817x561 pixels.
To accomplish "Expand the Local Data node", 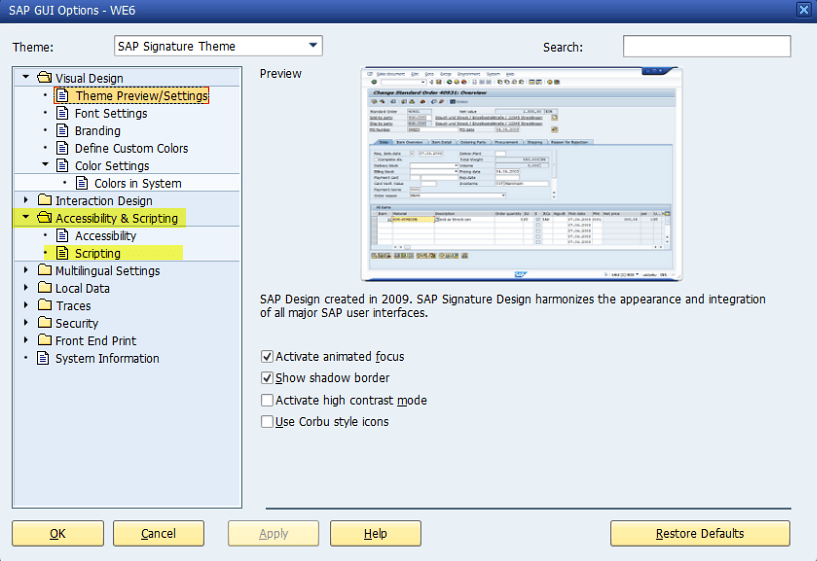I will [26, 288].
